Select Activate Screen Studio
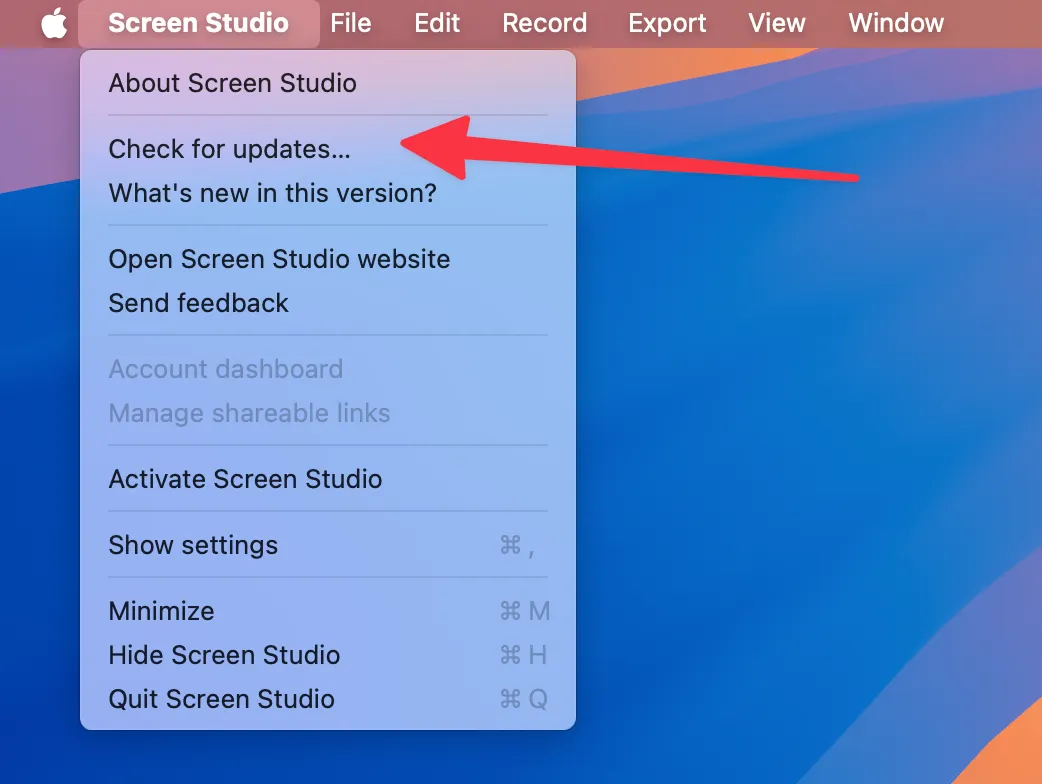Screen dimensions: 1042x784 click(245, 479)
